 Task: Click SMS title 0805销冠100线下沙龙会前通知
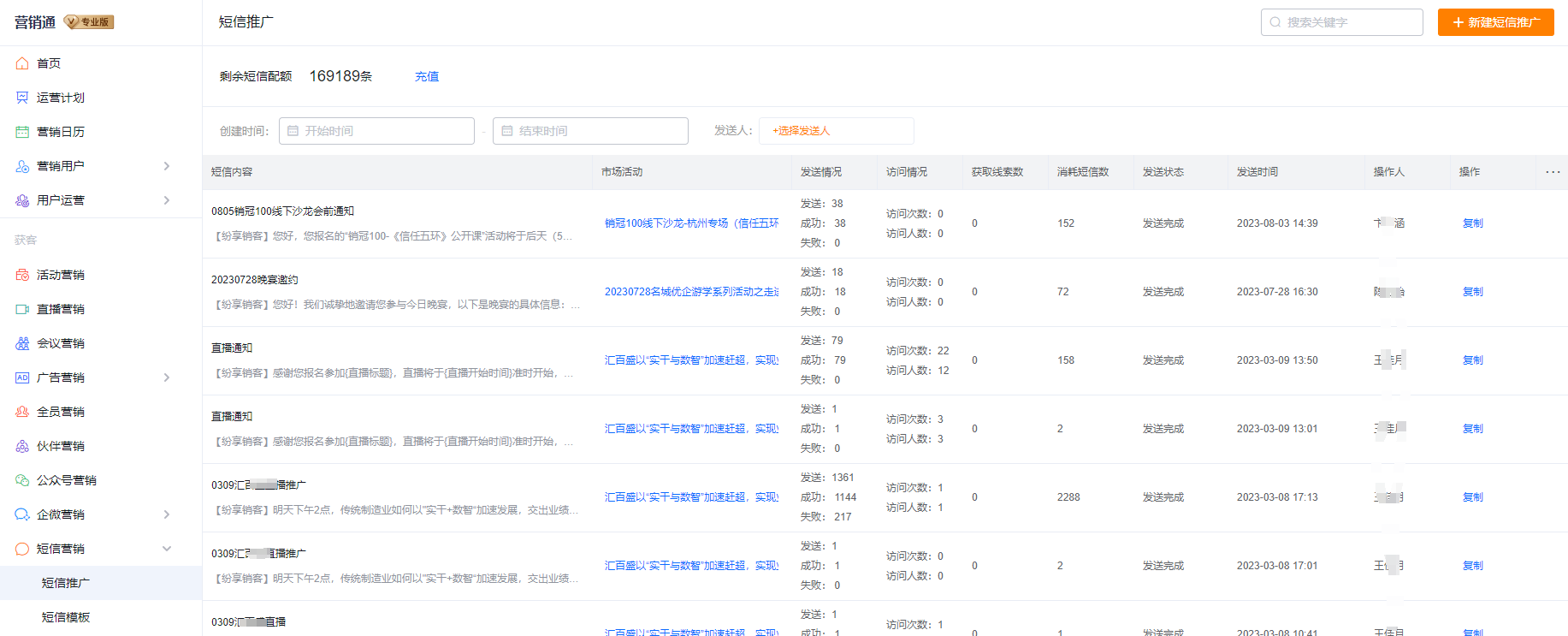(282, 211)
